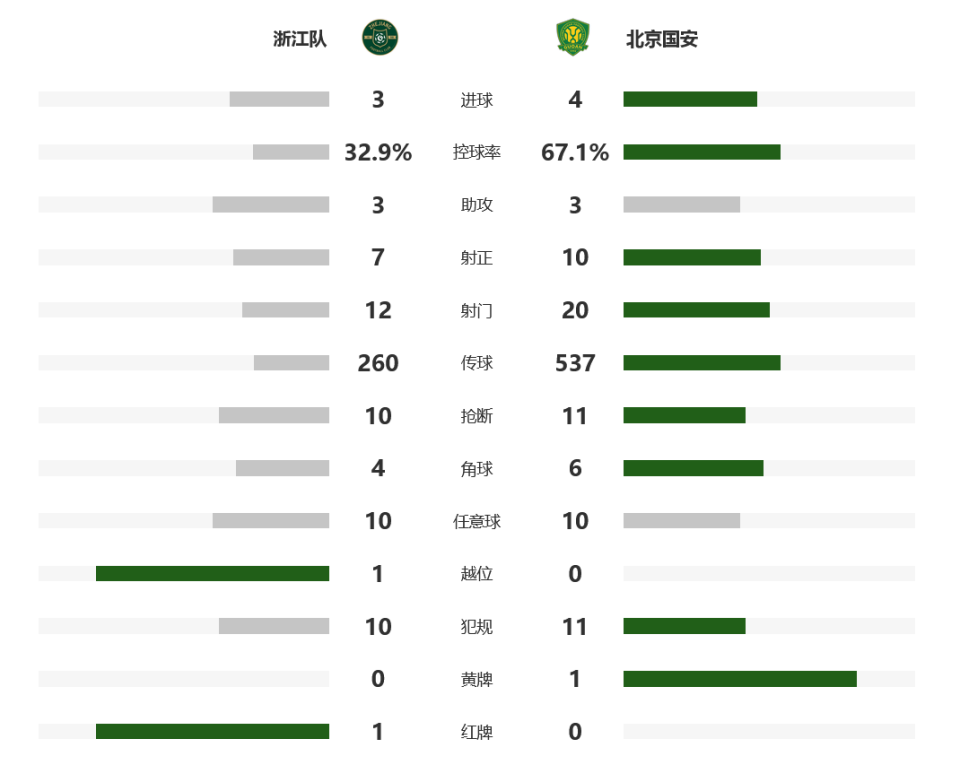Click the 537 passes value
The width and height of the screenshot is (960, 765).
[x=575, y=363]
